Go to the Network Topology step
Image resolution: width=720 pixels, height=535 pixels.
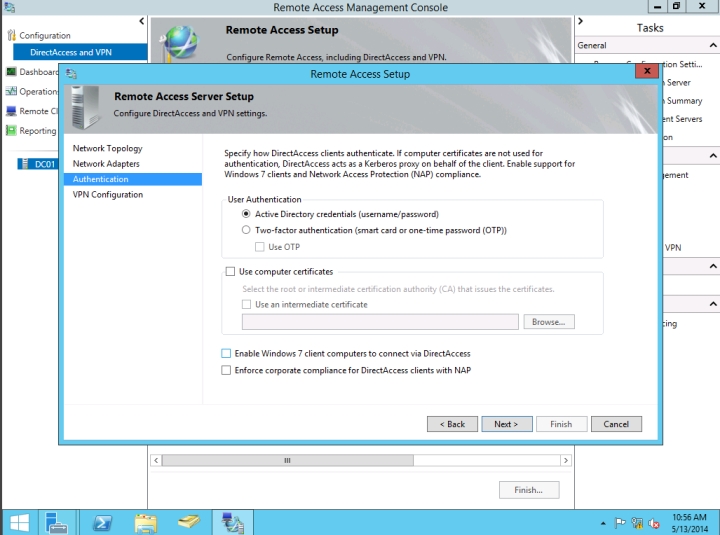click(x=107, y=148)
